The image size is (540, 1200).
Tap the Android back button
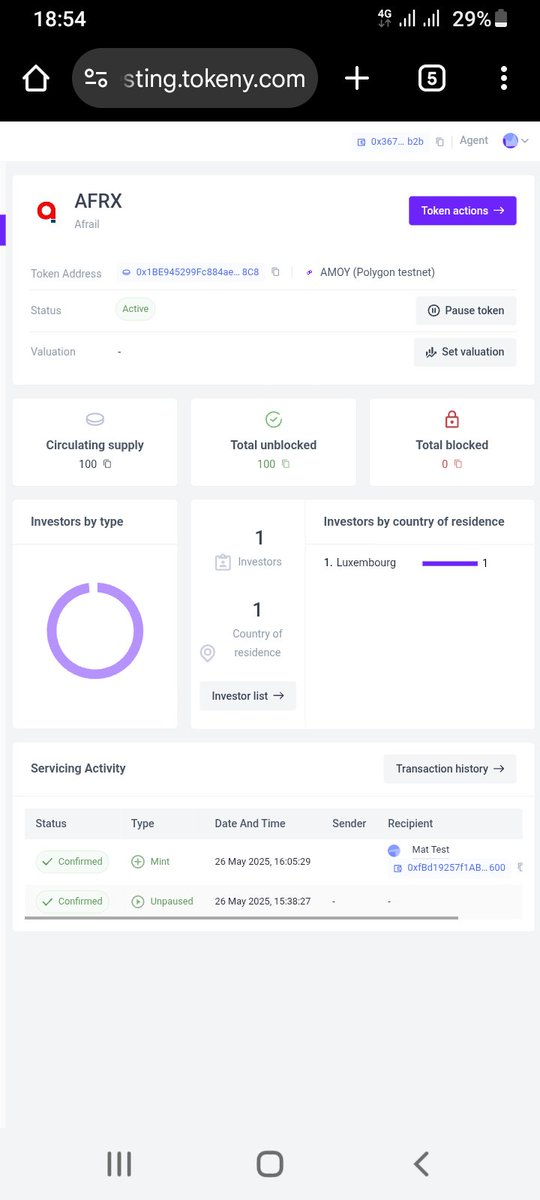[421, 1163]
